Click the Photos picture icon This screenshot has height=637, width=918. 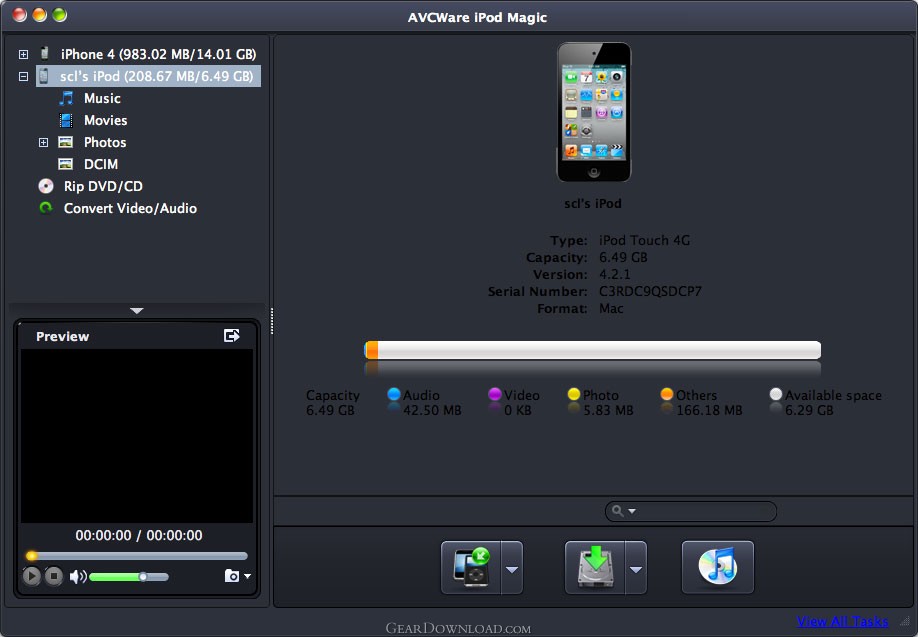tap(66, 142)
